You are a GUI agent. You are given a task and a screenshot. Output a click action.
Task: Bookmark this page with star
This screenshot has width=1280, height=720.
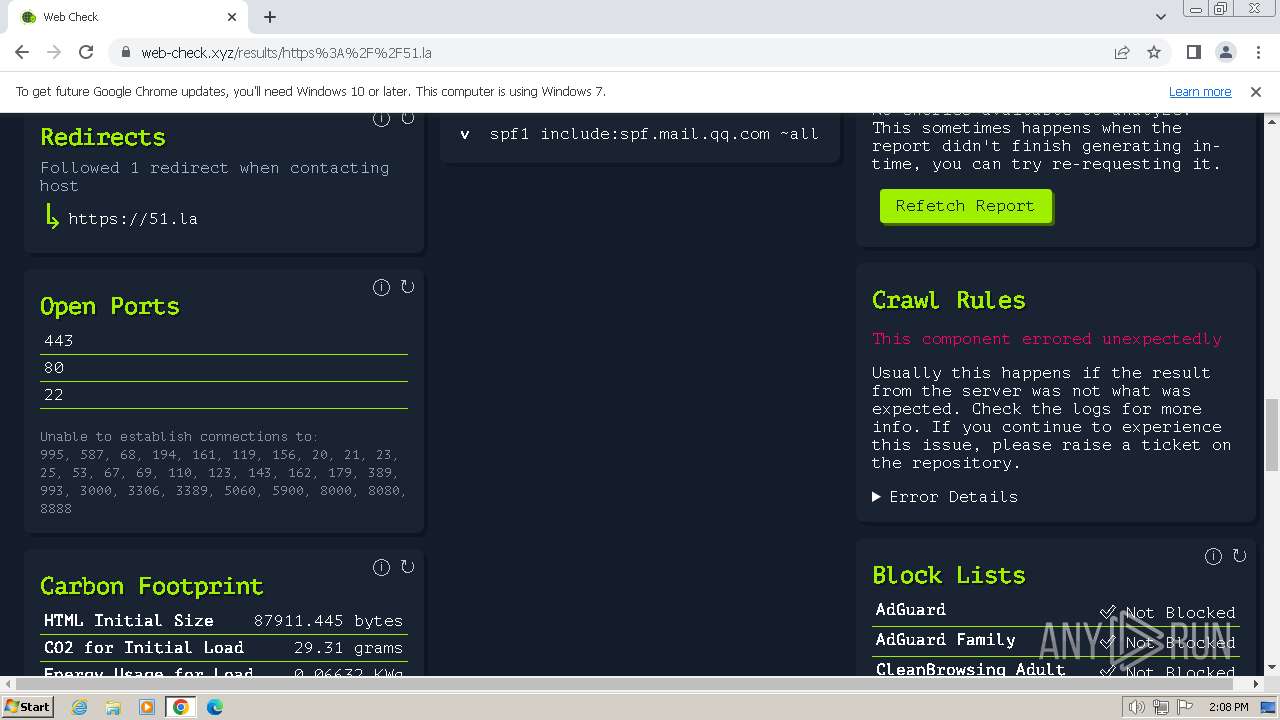(x=1154, y=52)
